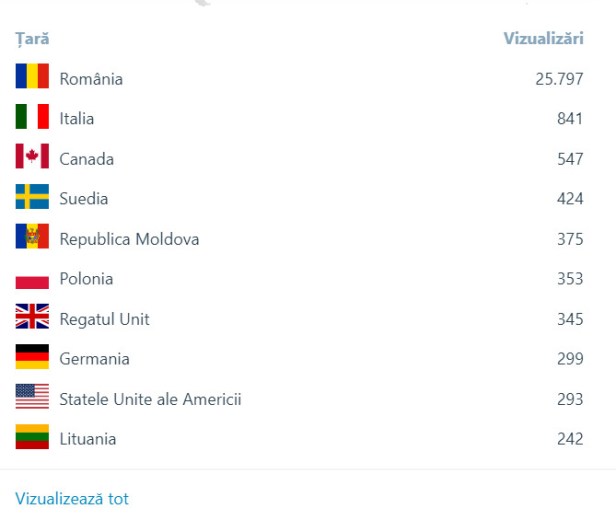Select the România country name
The height and width of the screenshot is (520, 616).
91,78
